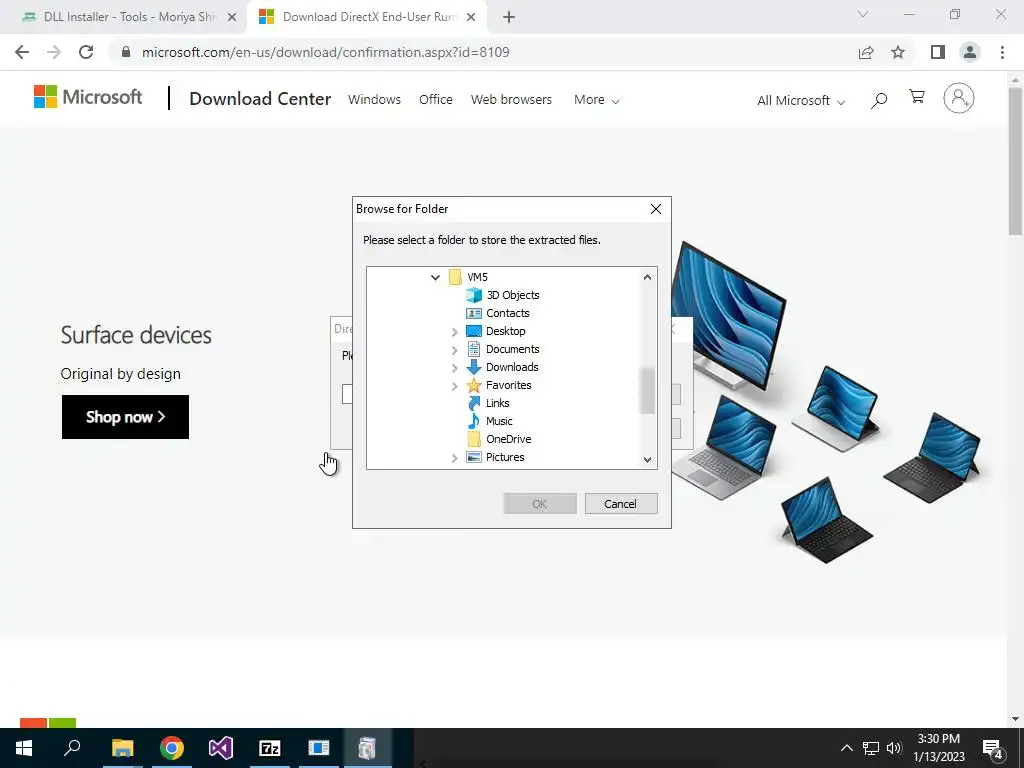
Task: Click the Cancel button in the dialog
Action: click(620, 504)
